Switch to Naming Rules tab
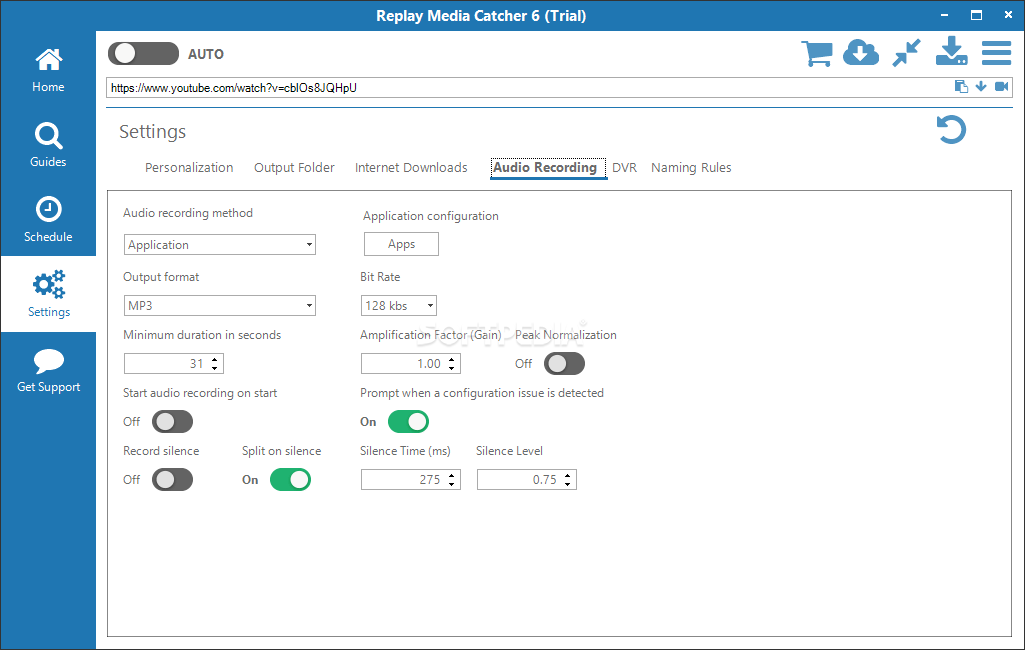 691,167
